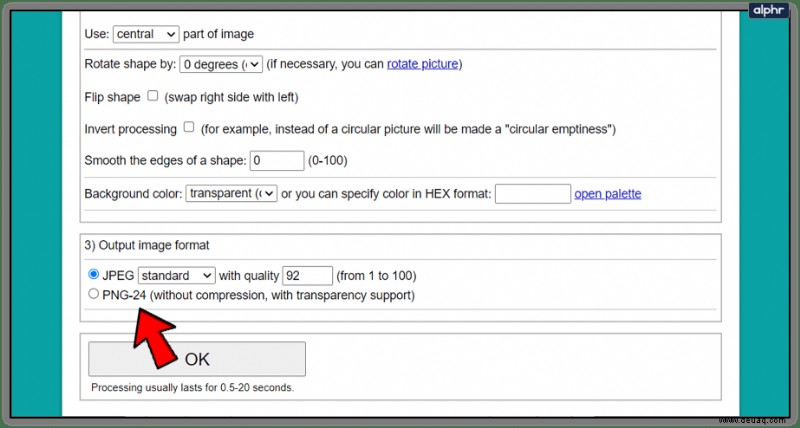Select the JPEG output format radio button

[x=93, y=274]
